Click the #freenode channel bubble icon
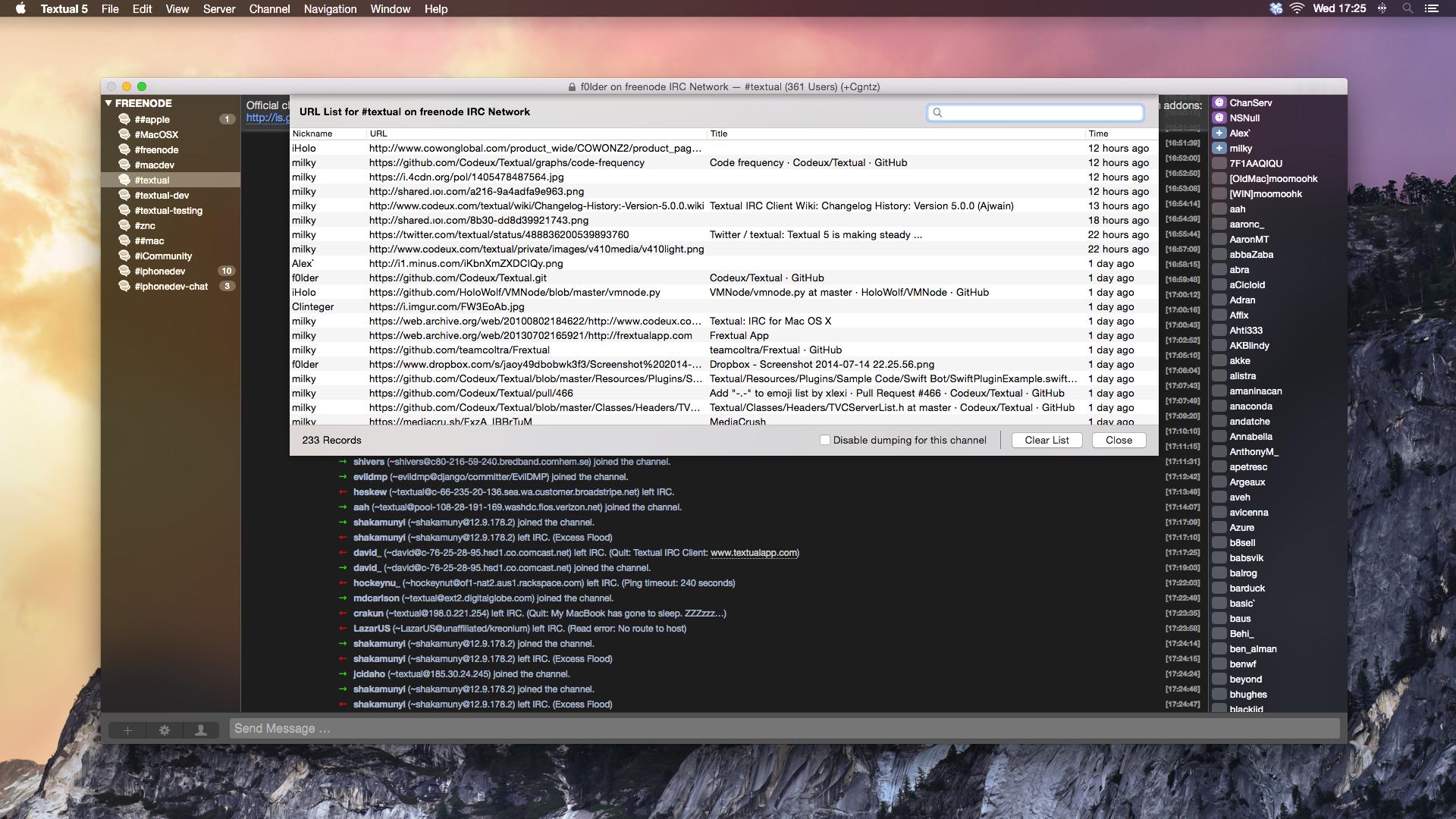 pos(124,149)
